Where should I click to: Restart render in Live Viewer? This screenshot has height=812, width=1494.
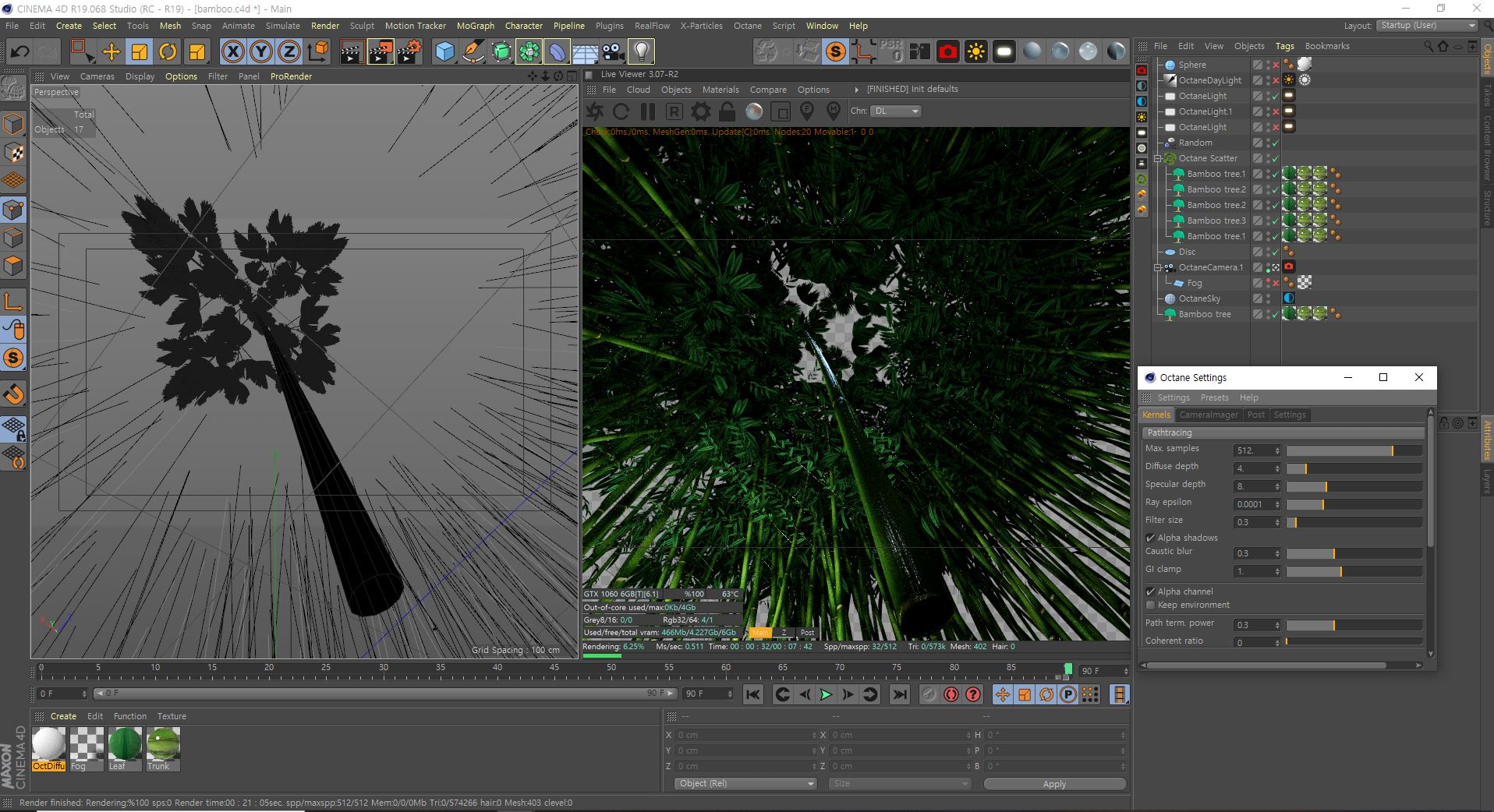pos(621,111)
